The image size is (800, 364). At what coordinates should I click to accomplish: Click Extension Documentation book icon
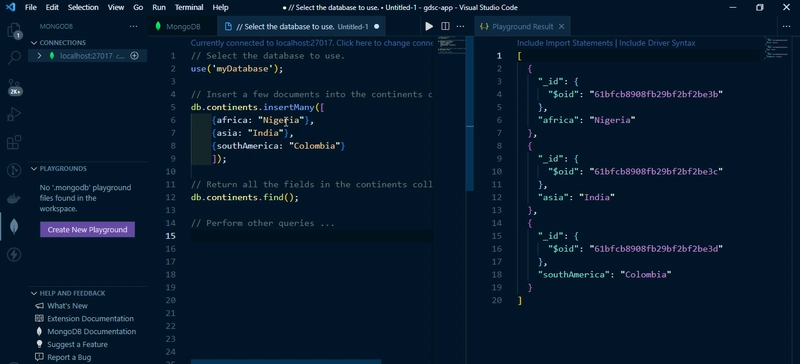pyautogui.click(x=39, y=319)
